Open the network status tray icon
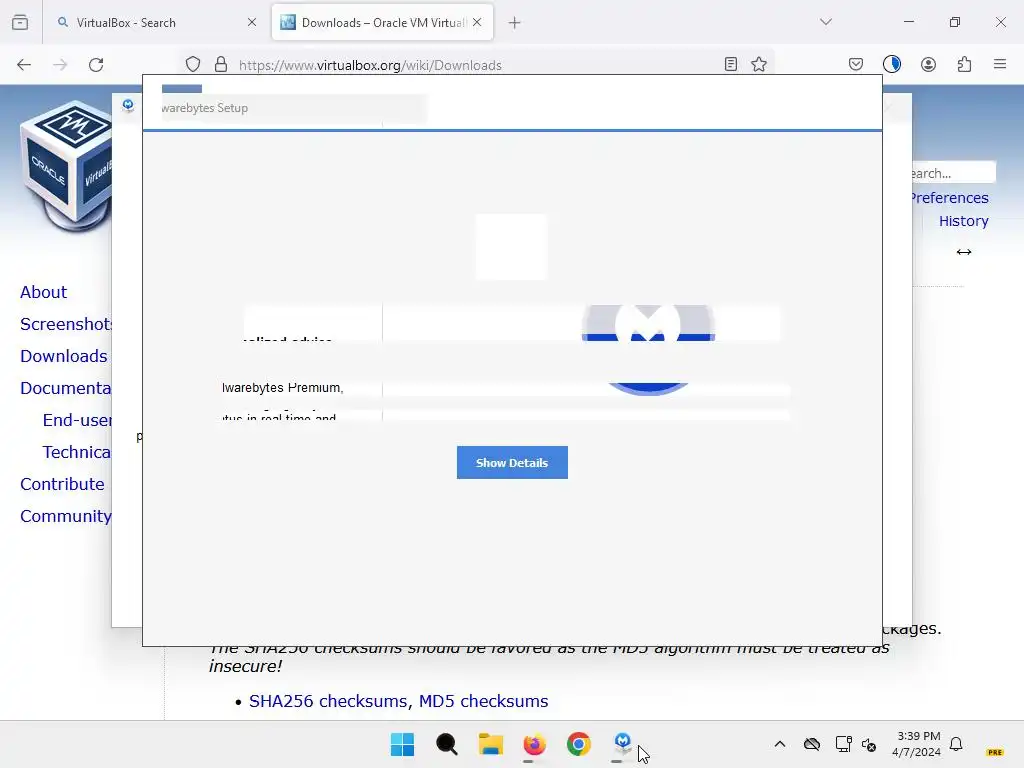 point(843,744)
